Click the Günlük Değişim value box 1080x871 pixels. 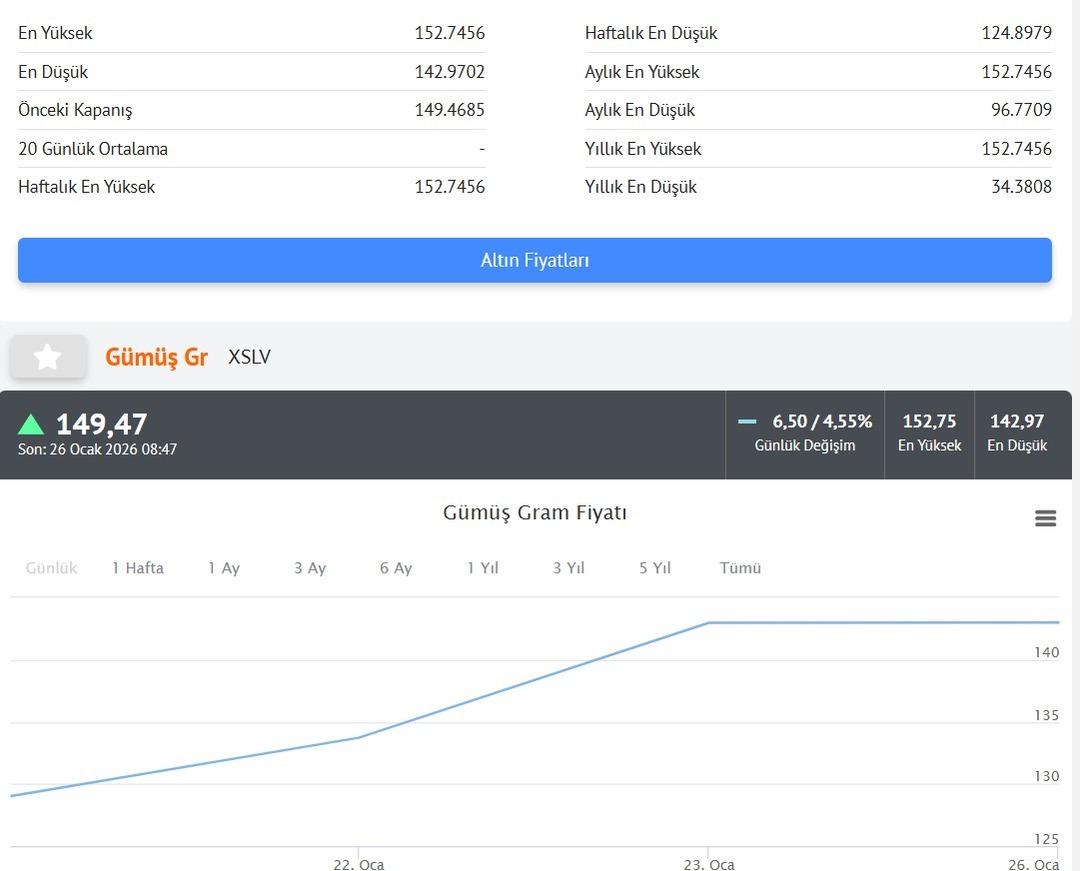click(x=805, y=433)
